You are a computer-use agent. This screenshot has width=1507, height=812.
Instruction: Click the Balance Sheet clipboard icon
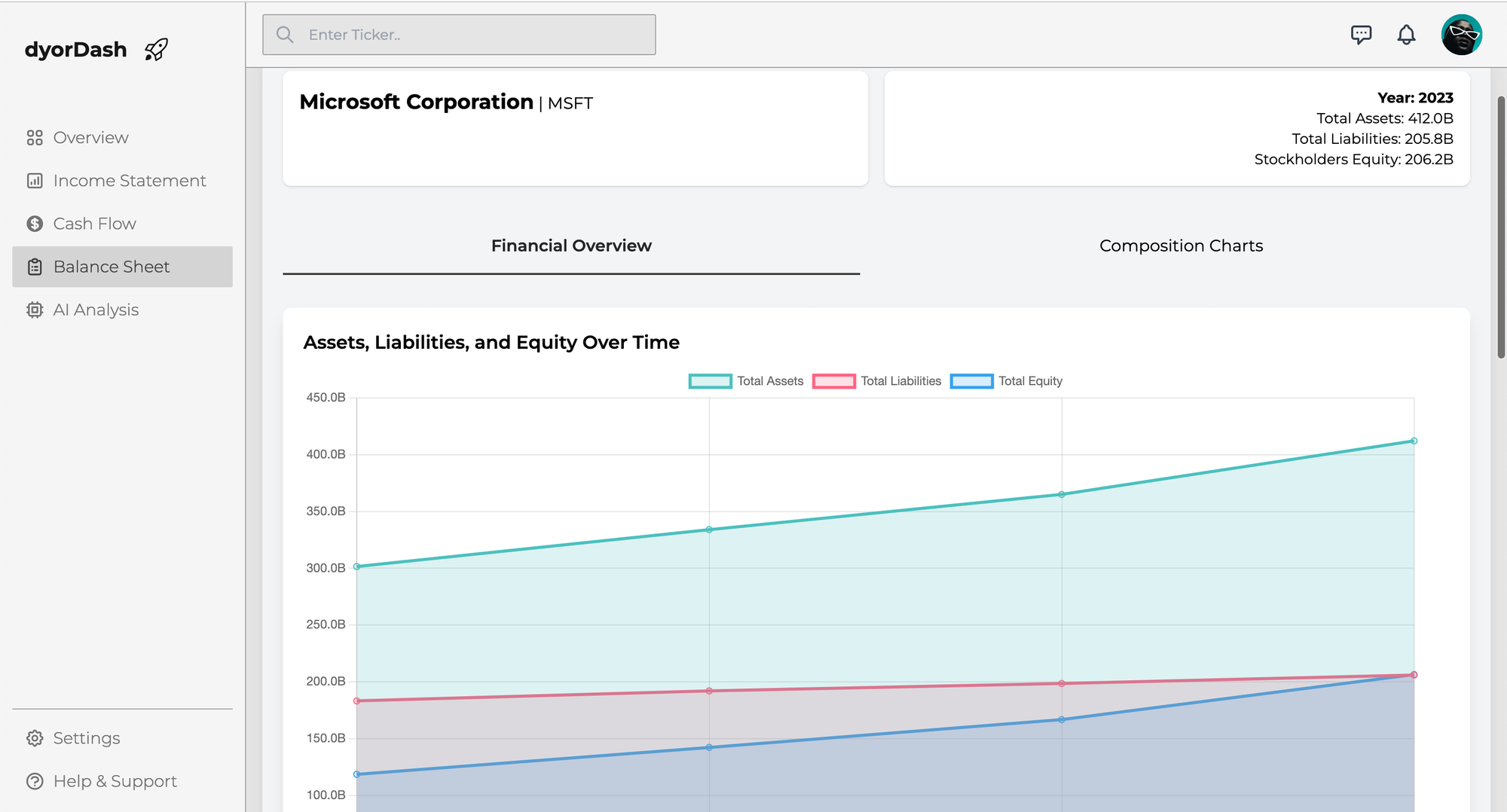[x=35, y=267]
